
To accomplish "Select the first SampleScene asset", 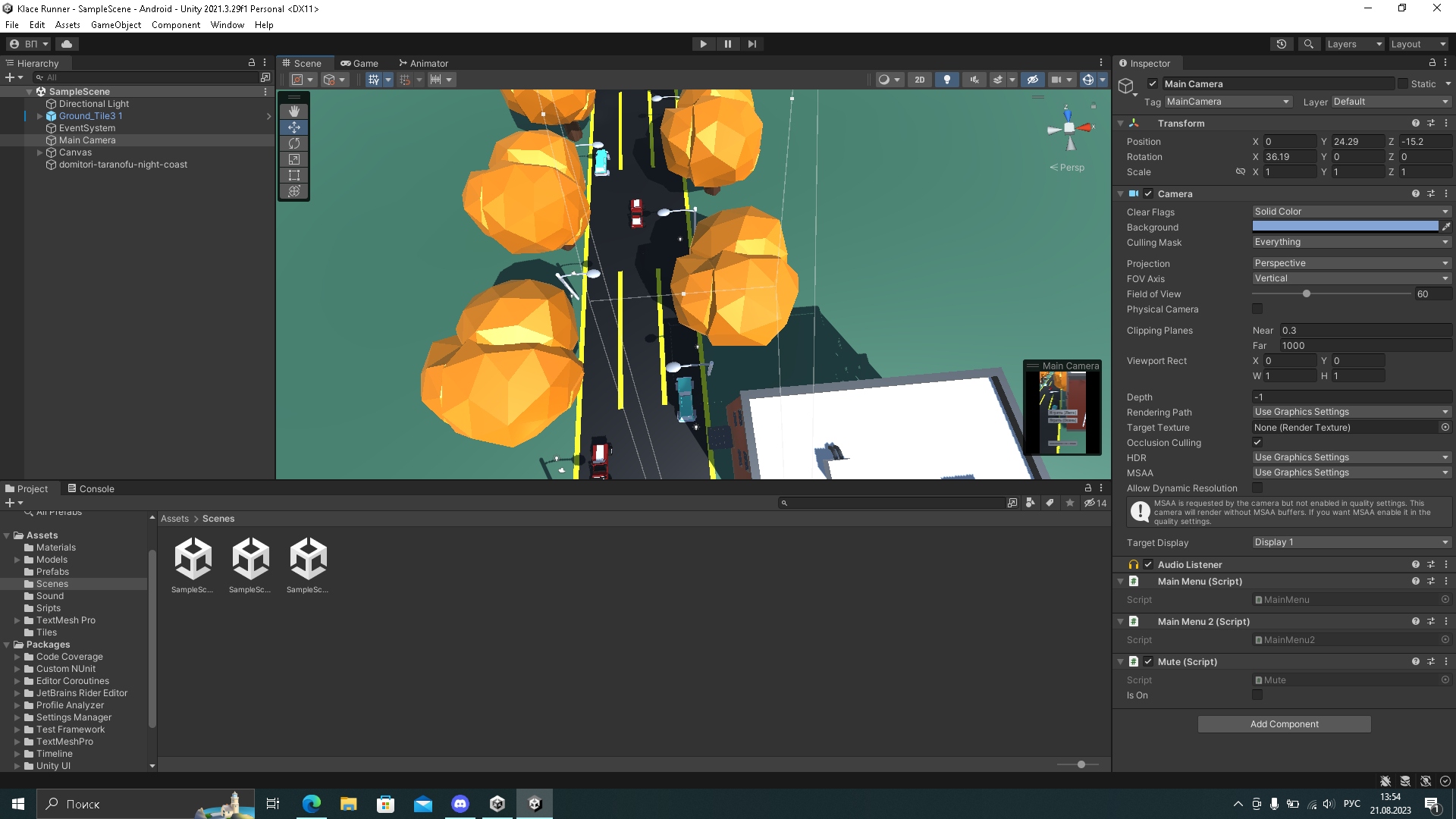I will coord(193,565).
